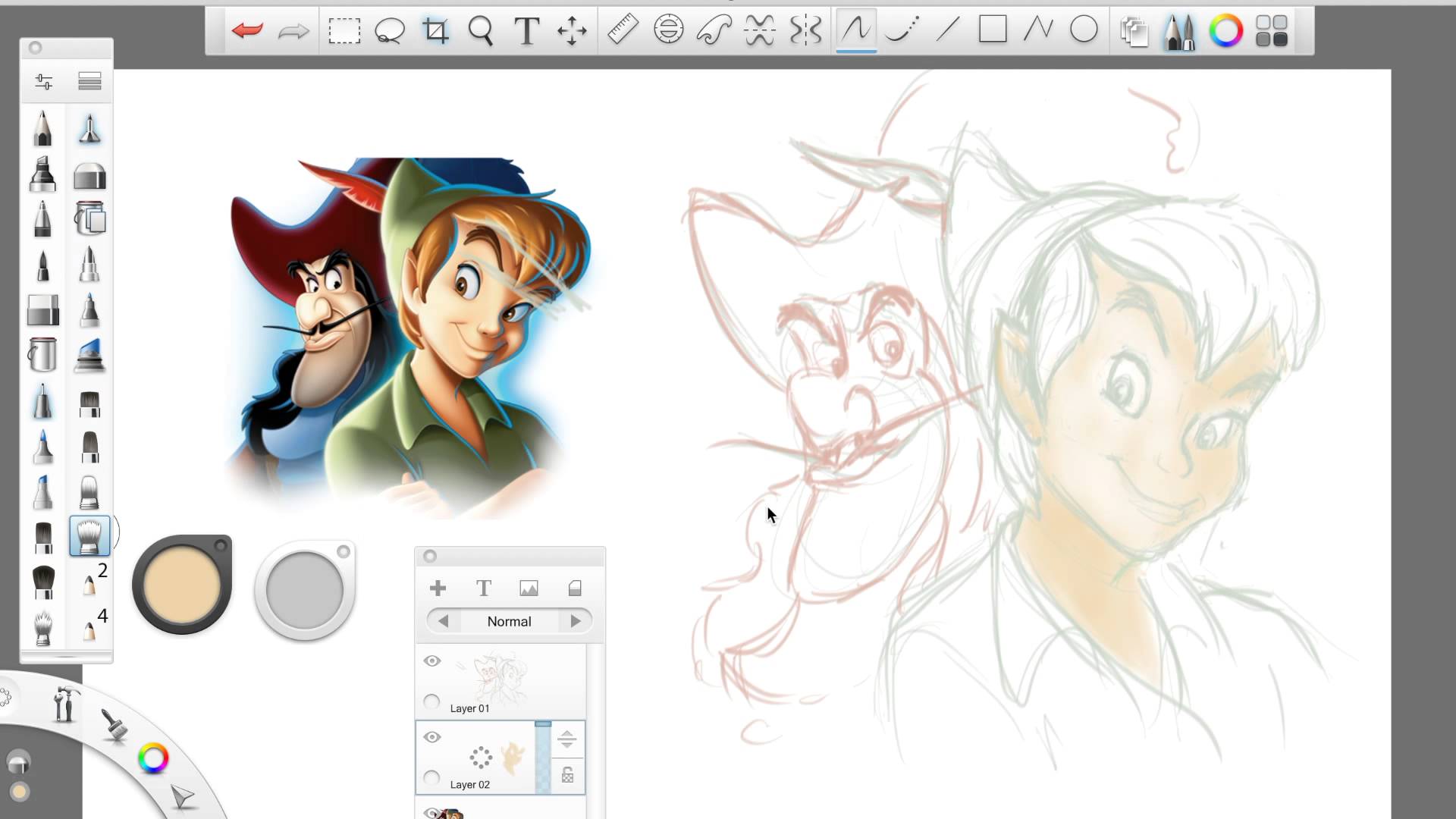The image size is (1456, 819).
Task: Select the Pencil from the brush palette
Action: coord(43,129)
